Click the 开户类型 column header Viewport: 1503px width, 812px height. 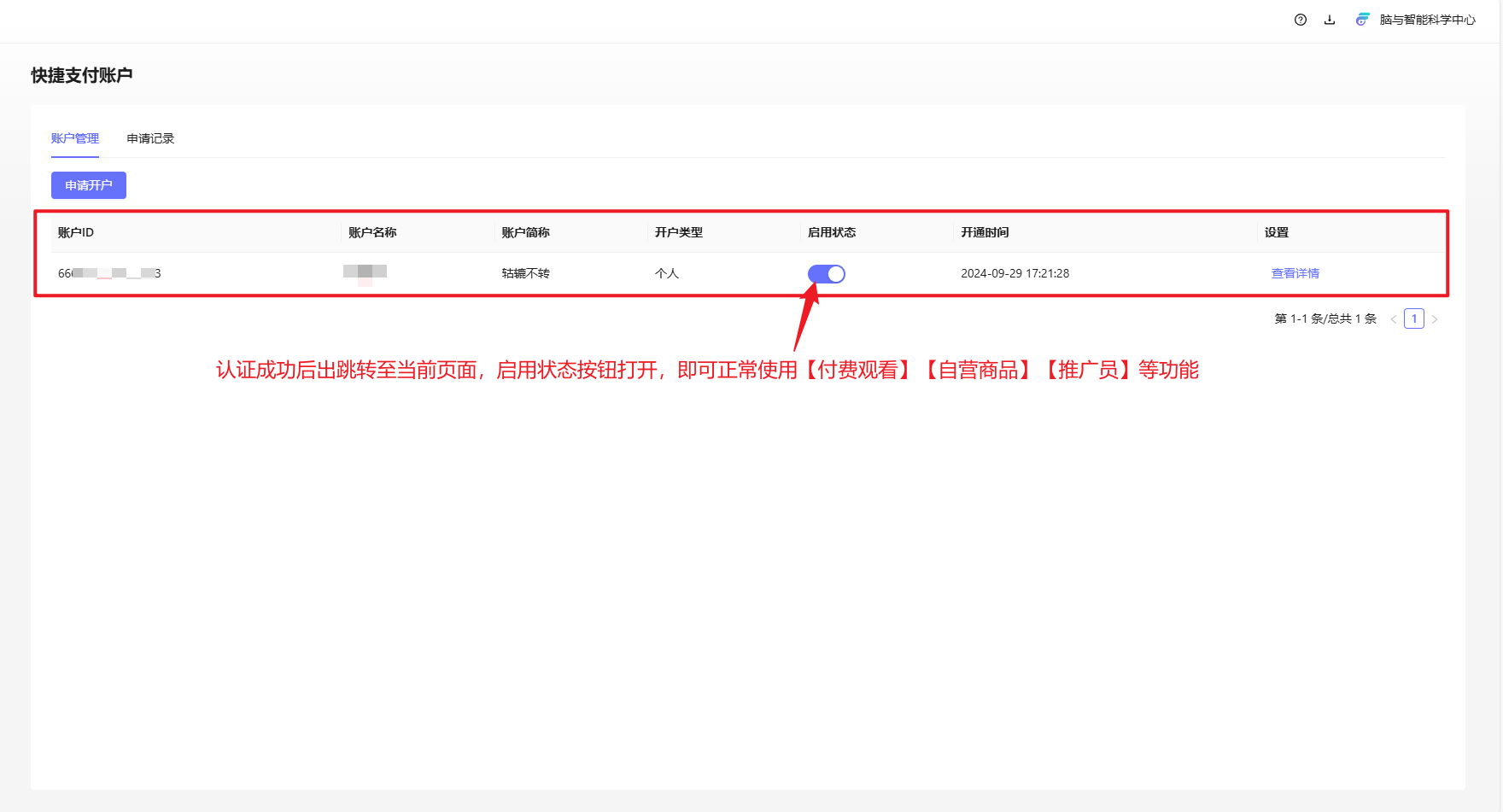tap(678, 232)
